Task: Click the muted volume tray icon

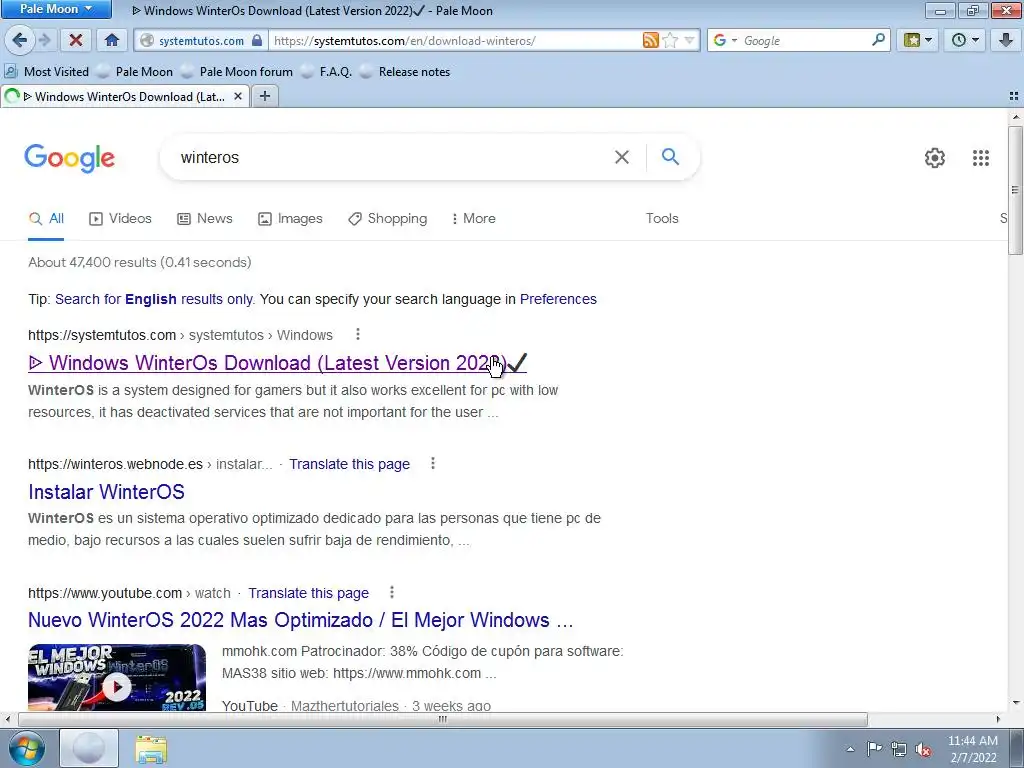Action: coord(923,749)
